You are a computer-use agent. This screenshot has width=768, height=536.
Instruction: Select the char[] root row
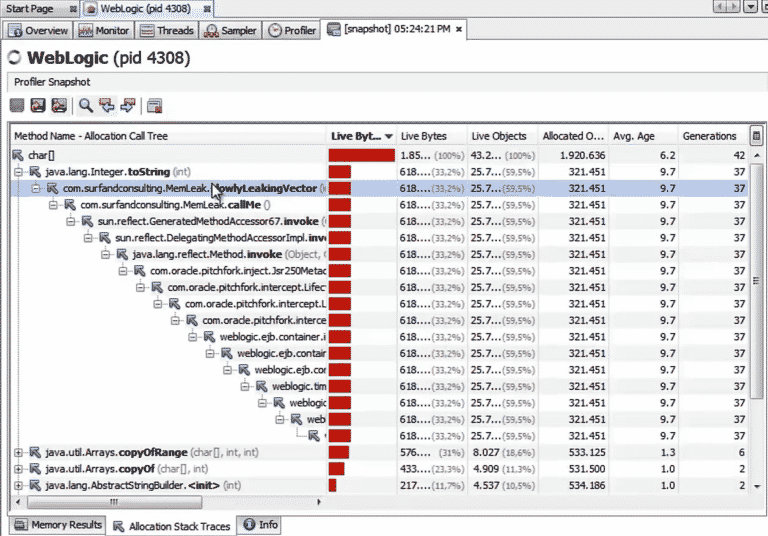[x=380, y=155]
